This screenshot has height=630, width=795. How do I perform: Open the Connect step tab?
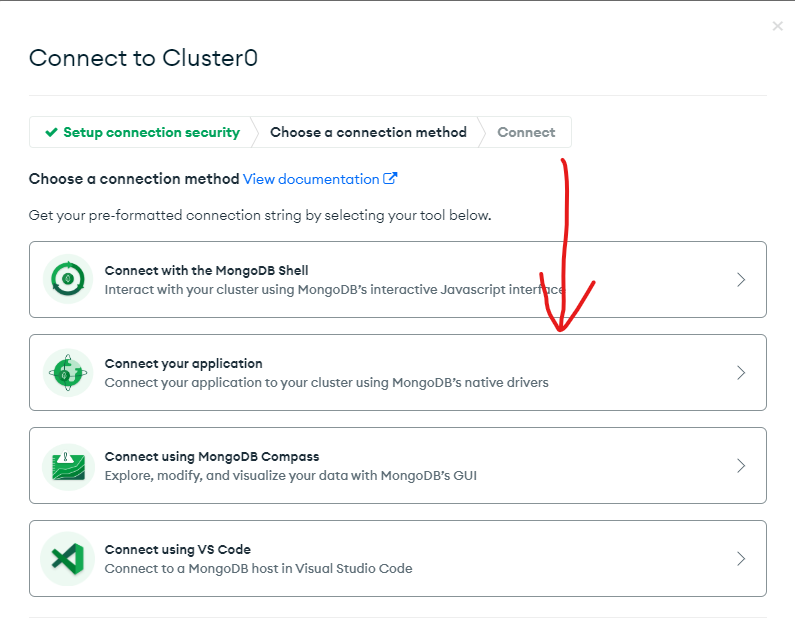(x=526, y=132)
